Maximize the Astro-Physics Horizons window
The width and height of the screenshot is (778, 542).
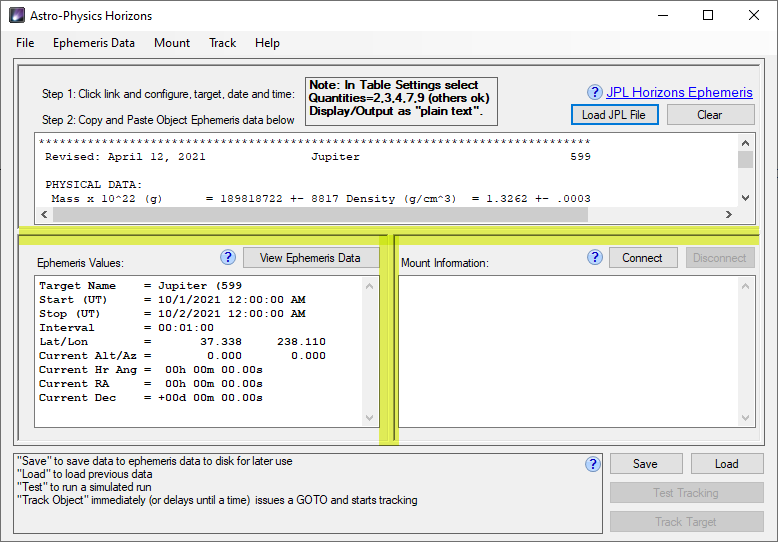pyautogui.click(x=708, y=15)
